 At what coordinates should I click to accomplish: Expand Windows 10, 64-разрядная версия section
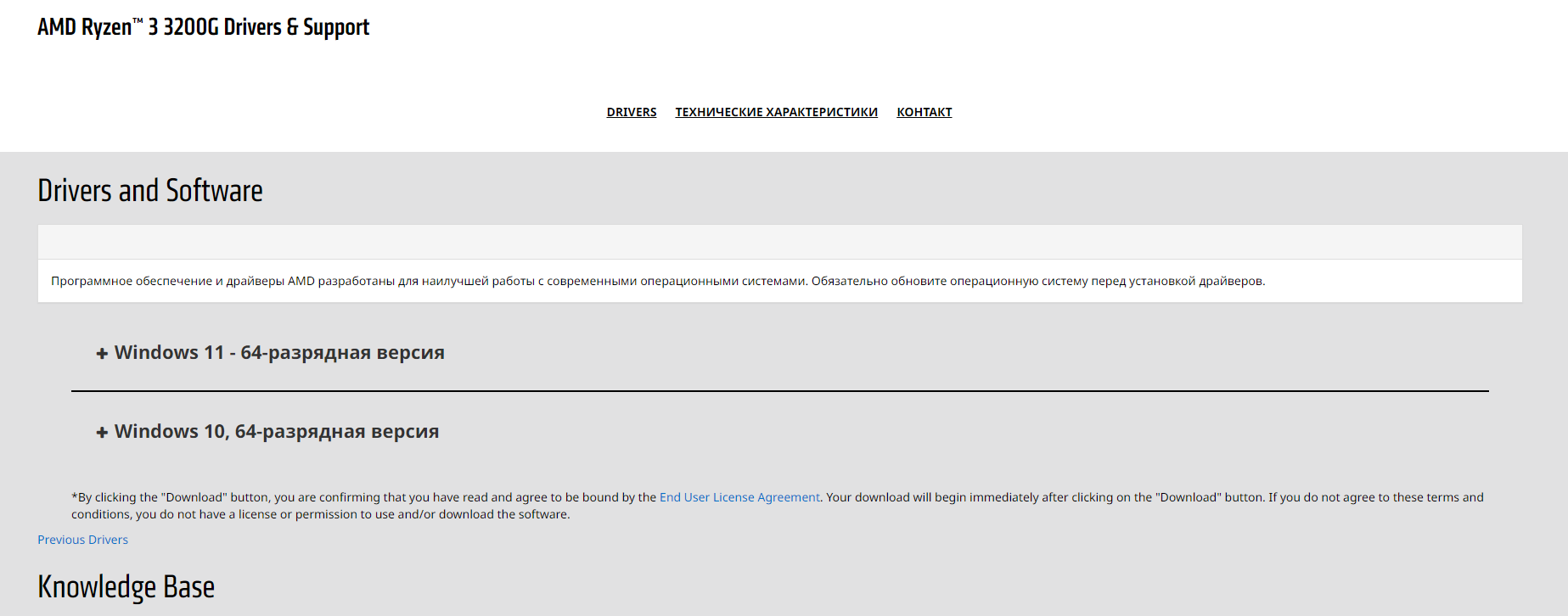(277, 431)
